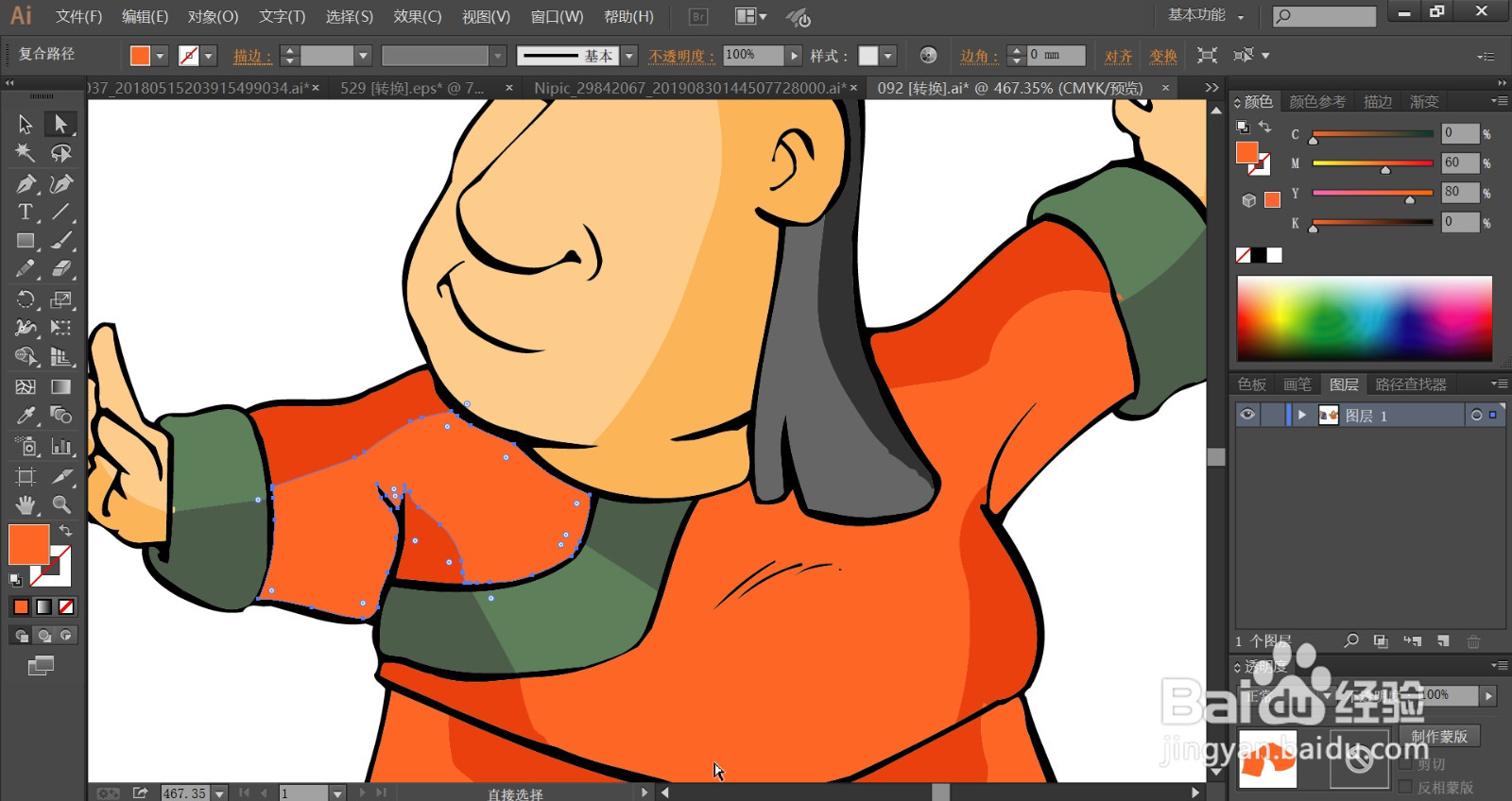The width and height of the screenshot is (1512, 801).
Task: Enable Draw Inside mode
Action: (x=66, y=636)
